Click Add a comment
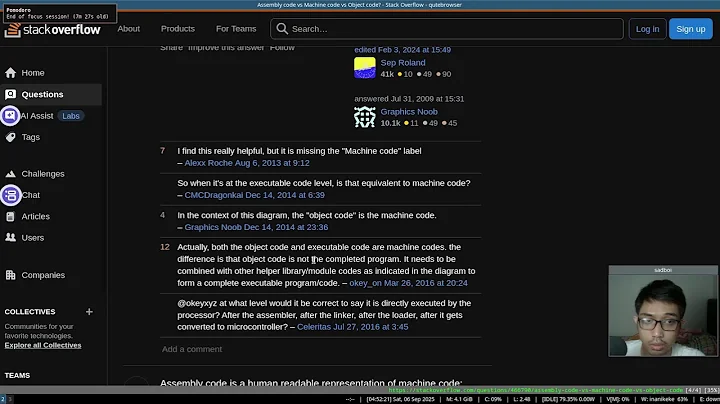The height and width of the screenshot is (404, 720). pos(192,349)
